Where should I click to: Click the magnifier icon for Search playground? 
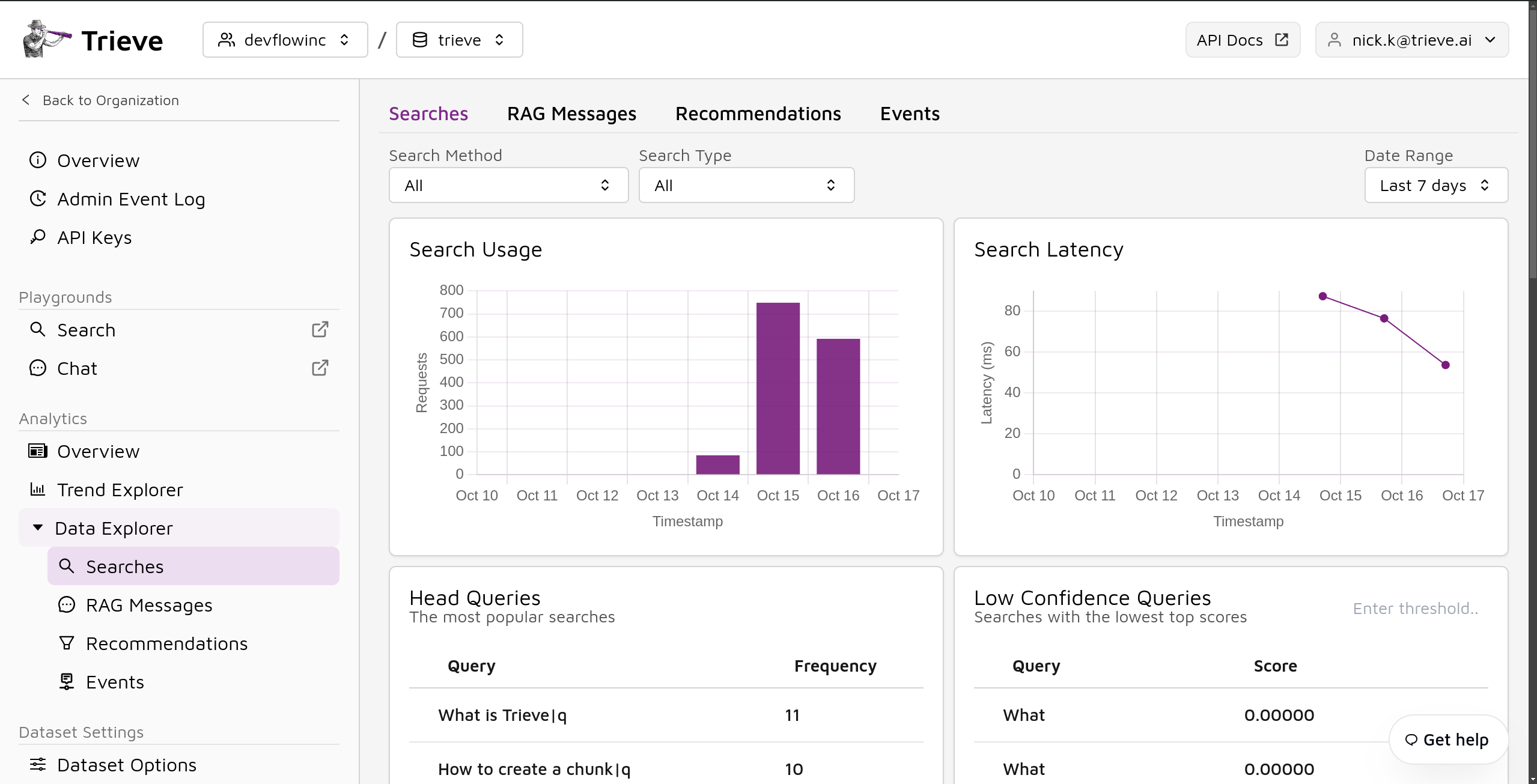[x=38, y=329]
